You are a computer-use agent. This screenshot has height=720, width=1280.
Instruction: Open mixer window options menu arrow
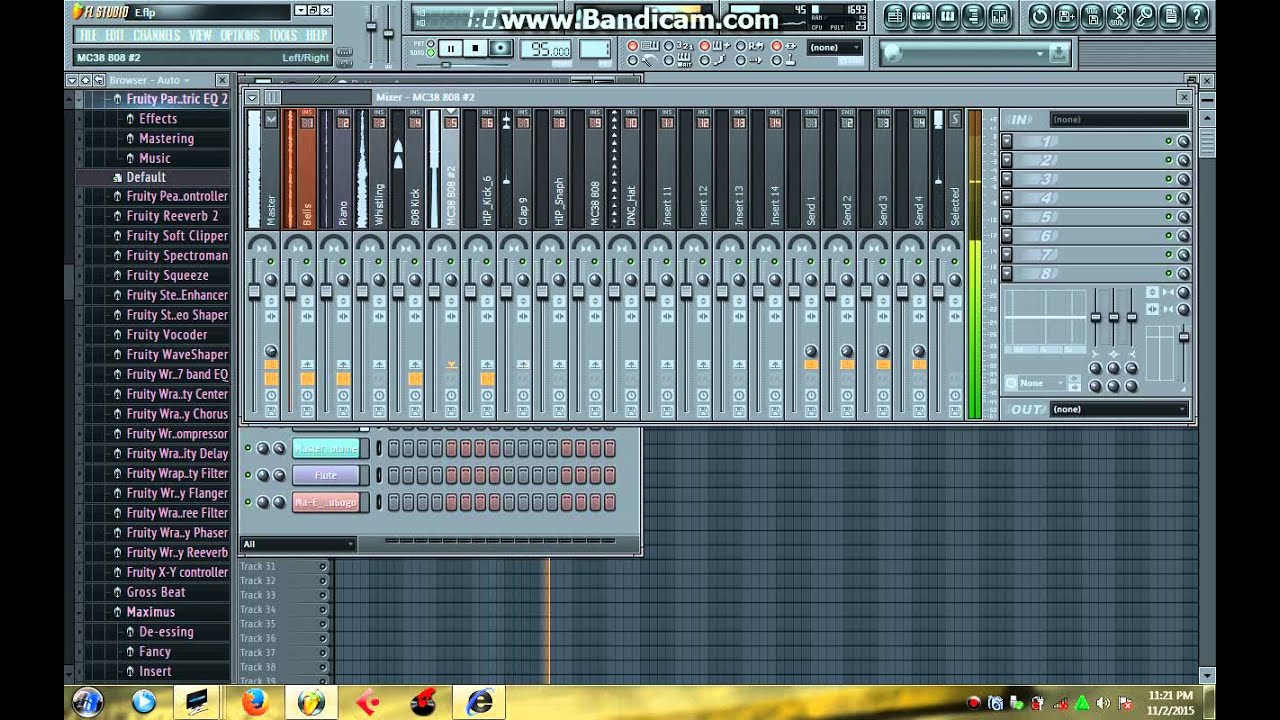pyautogui.click(x=252, y=97)
